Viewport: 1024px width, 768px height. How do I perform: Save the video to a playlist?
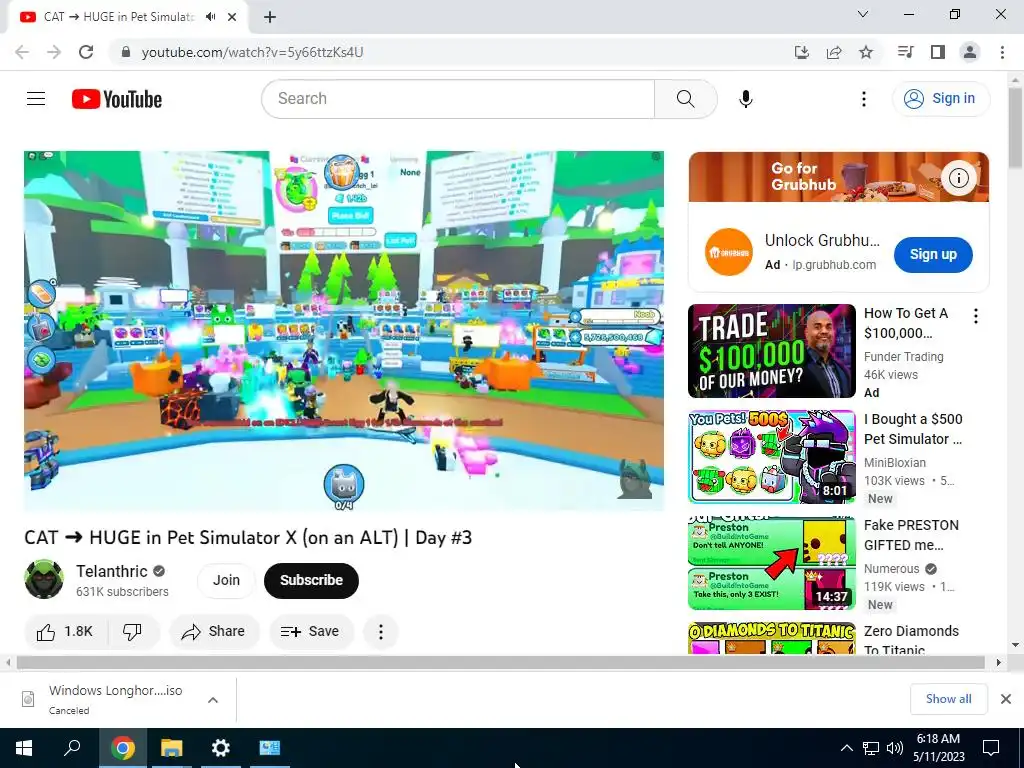tap(311, 632)
